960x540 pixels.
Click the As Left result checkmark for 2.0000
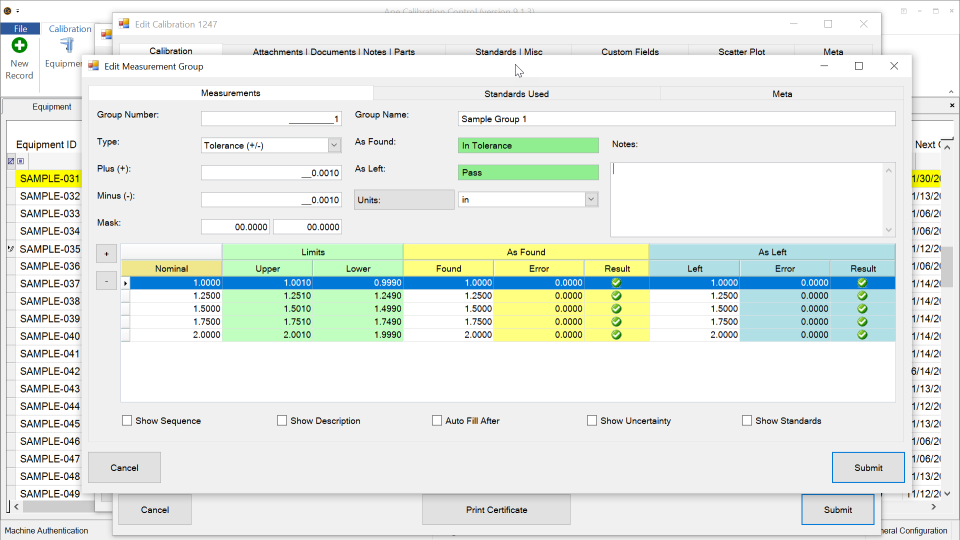863,335
